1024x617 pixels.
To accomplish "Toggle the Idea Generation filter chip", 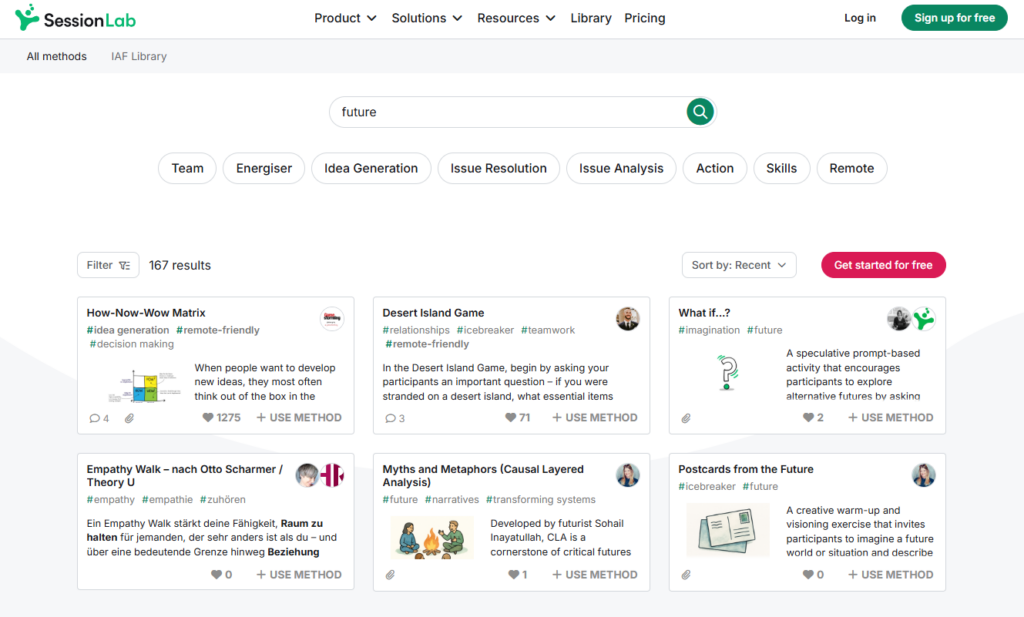I will pyautogui.click(x=371, y=168).
